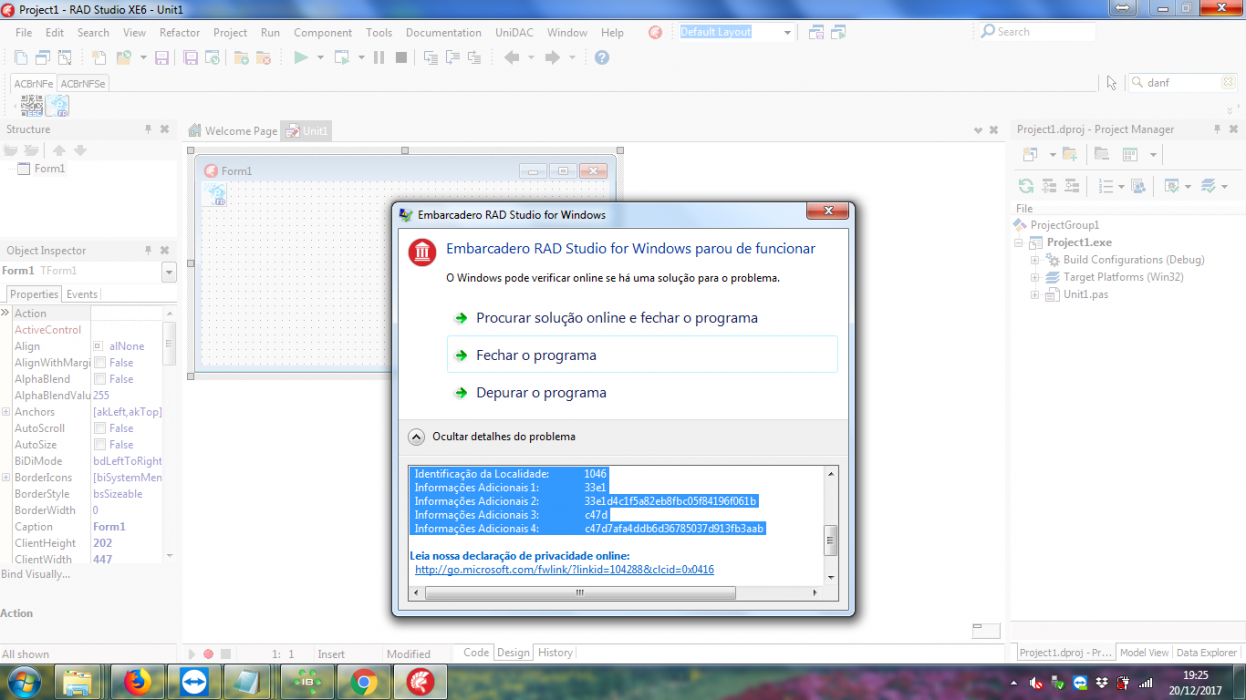Open the Microsoft privacy statement link
The image size is (1246, 700).
click(564, 570)
